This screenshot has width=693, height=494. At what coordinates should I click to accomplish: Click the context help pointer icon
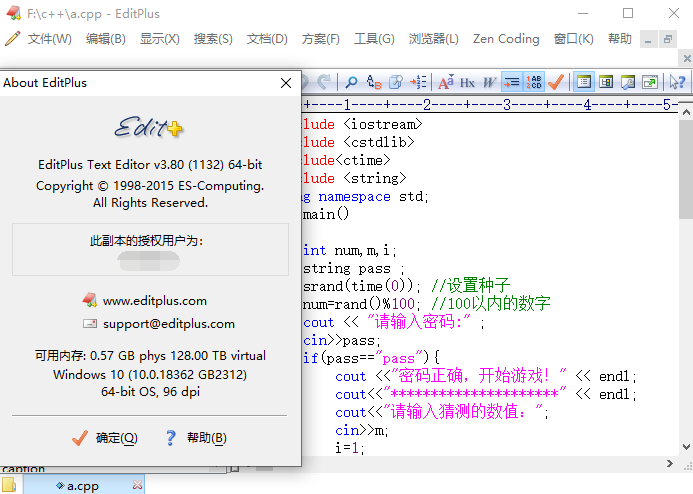point(677,82)
